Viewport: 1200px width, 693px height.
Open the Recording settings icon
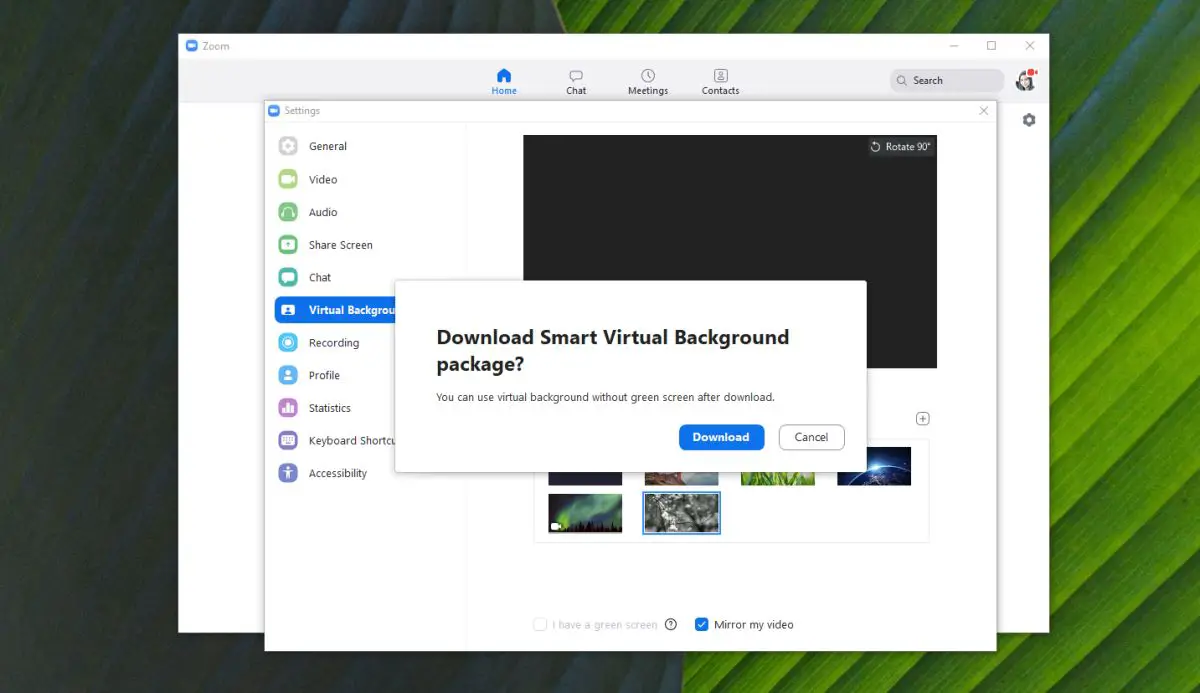[x=288, y=343]
